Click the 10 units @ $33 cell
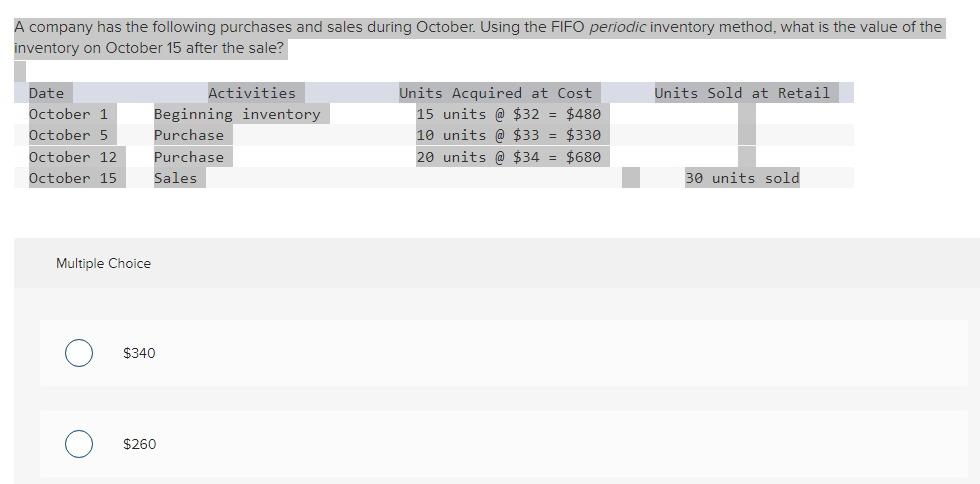980x484 pixels. [508, 135]
